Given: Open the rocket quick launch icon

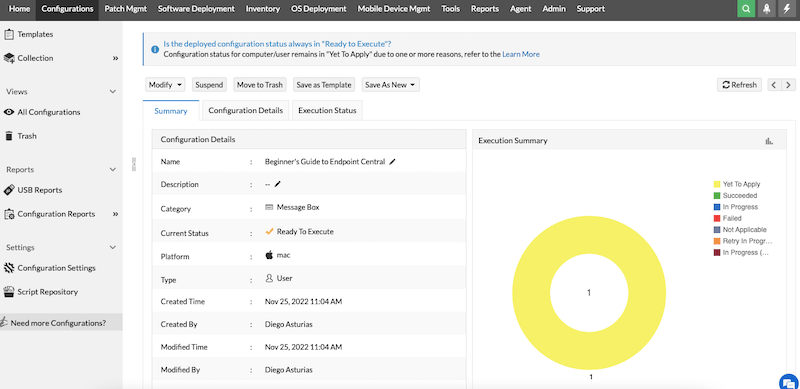Looking at the screenshot, I should click(x=766, y=9).
